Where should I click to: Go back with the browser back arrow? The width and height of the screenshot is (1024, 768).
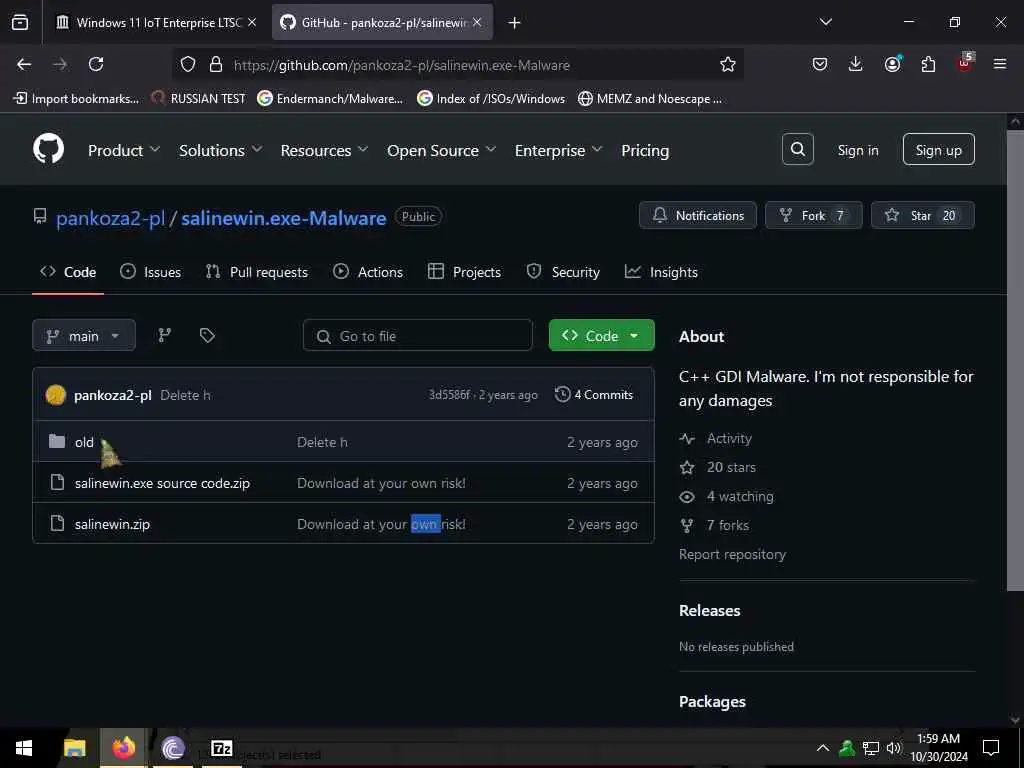click(24, 64)
